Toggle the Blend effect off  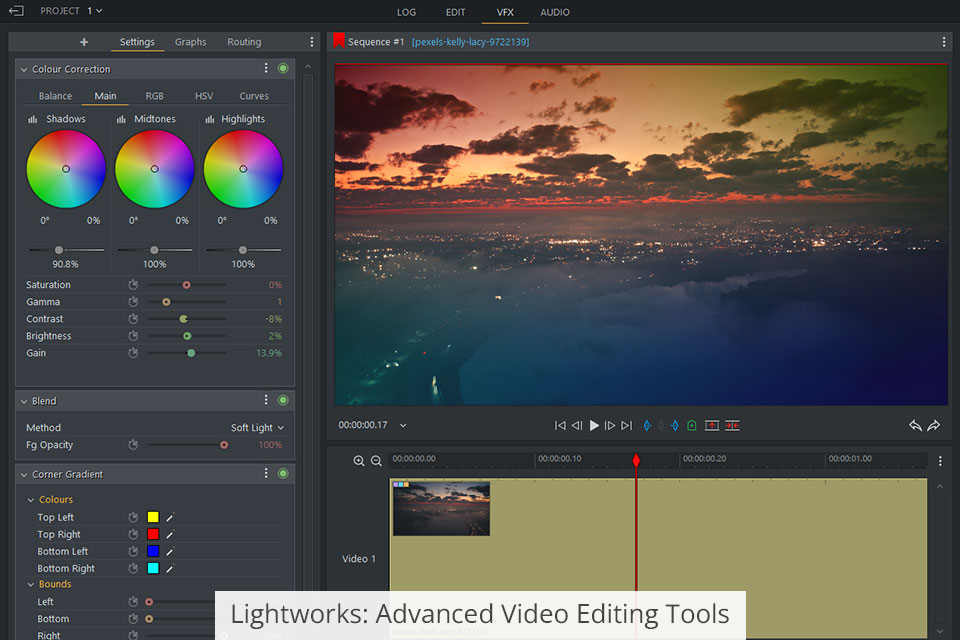[283, 401]
